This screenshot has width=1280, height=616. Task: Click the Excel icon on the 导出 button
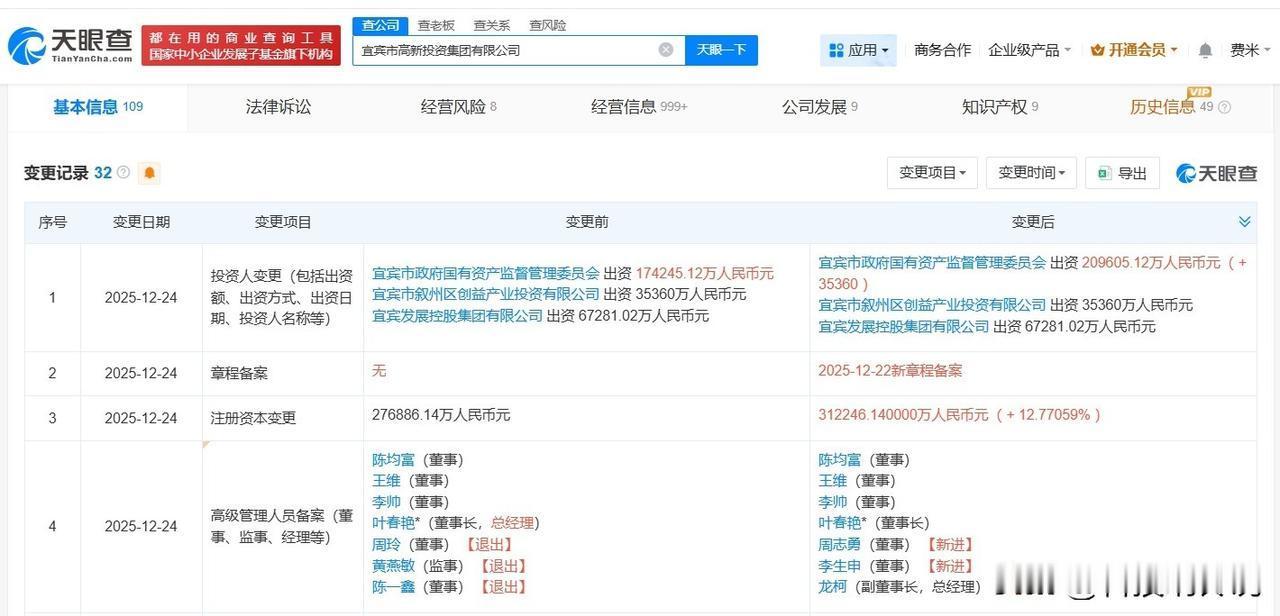coord(1103,172)
